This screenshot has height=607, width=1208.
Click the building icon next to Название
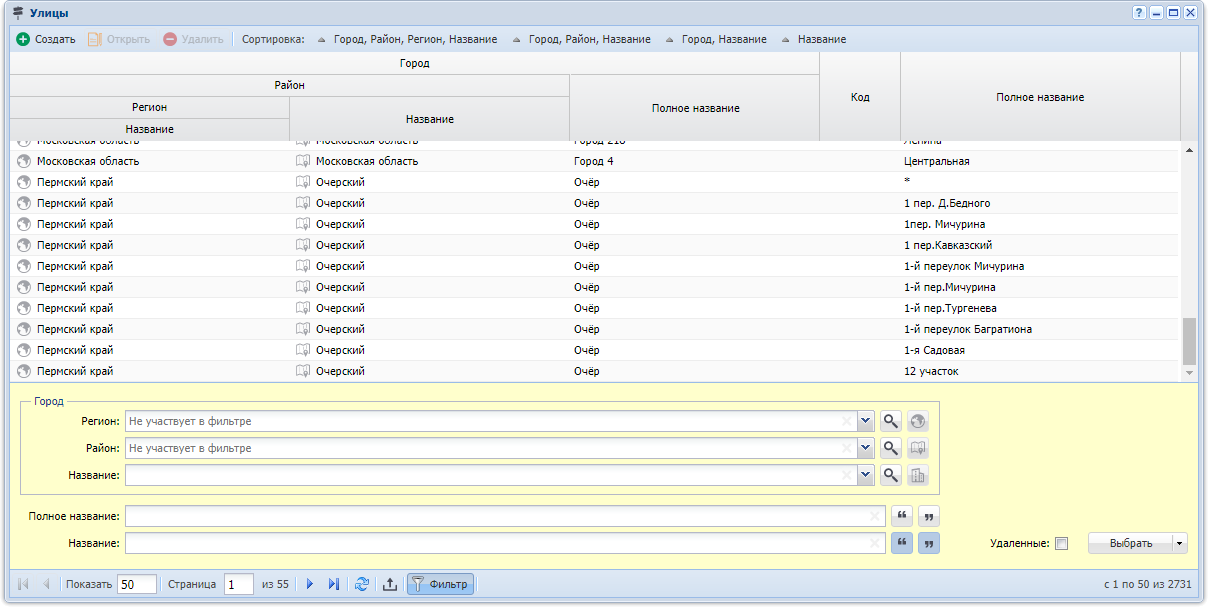pos(918,476)
